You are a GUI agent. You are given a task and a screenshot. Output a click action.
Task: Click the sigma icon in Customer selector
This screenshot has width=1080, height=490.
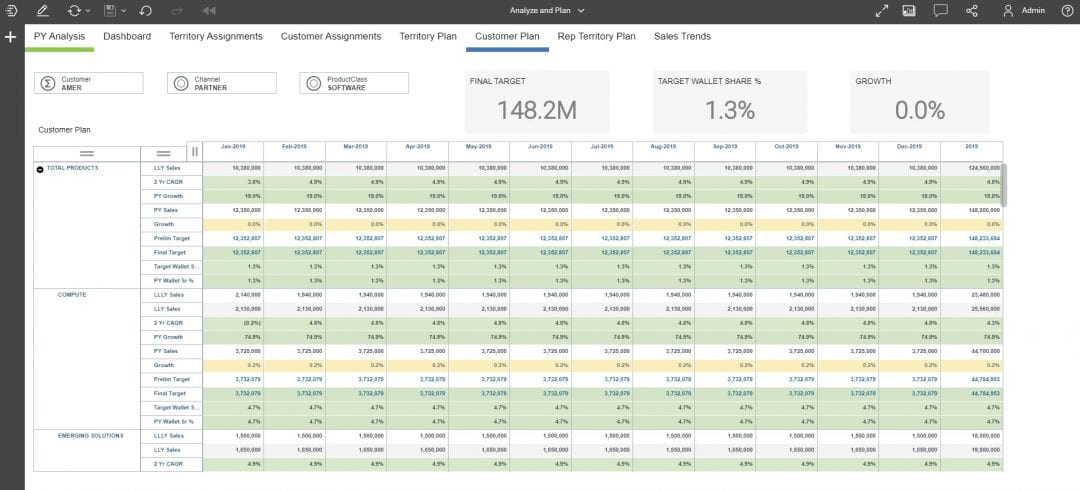[x=48, y=83]
